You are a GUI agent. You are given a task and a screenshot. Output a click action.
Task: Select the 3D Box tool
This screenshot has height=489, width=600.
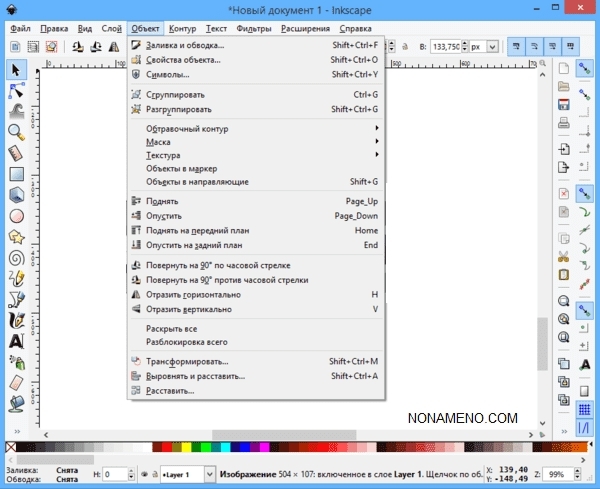16,195
